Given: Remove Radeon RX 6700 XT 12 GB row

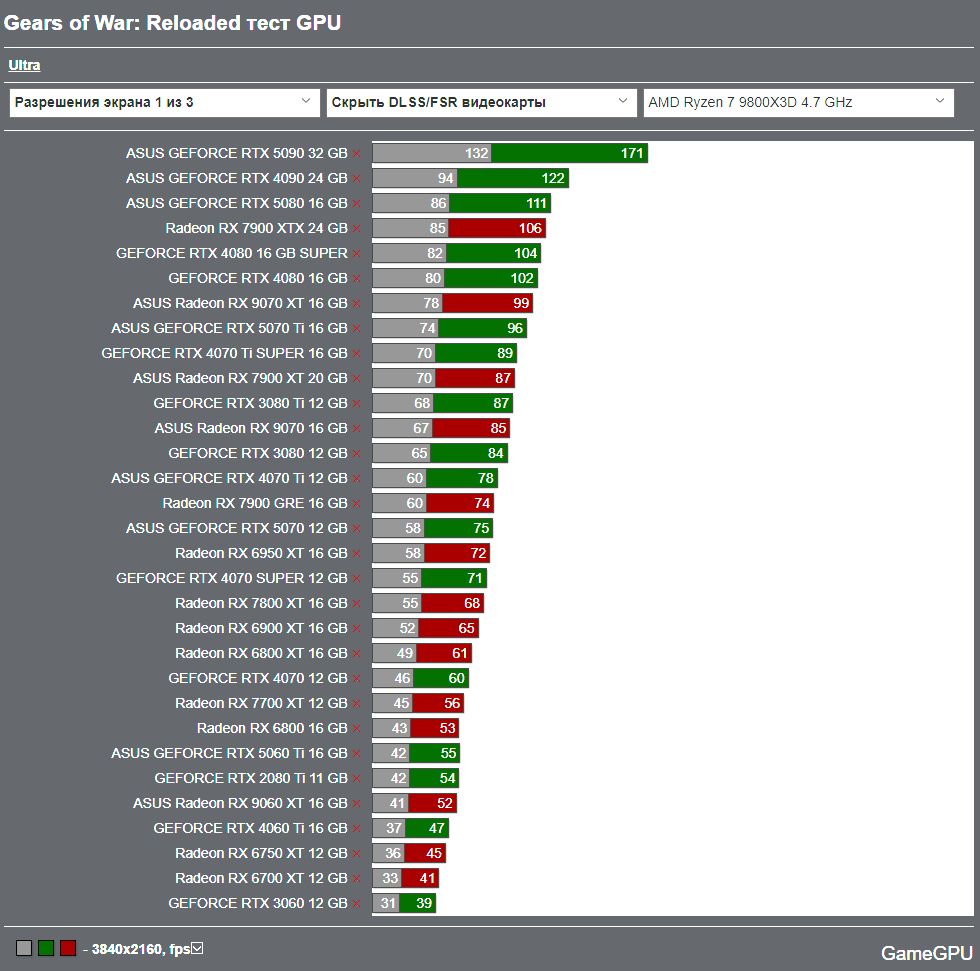Looking at the screenshot, I should point(356,879).
